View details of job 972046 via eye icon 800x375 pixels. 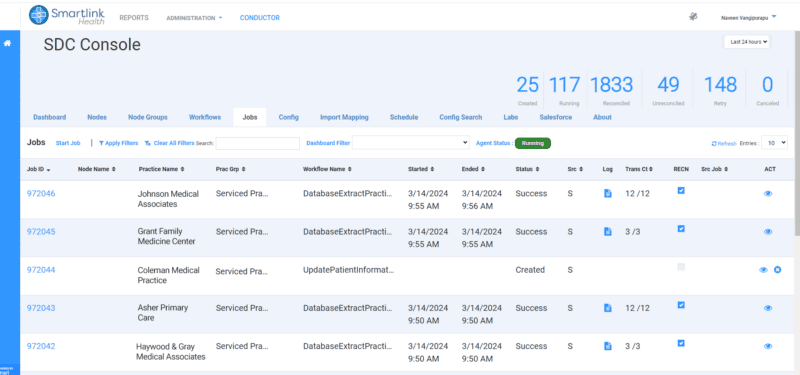coord(768,193)
